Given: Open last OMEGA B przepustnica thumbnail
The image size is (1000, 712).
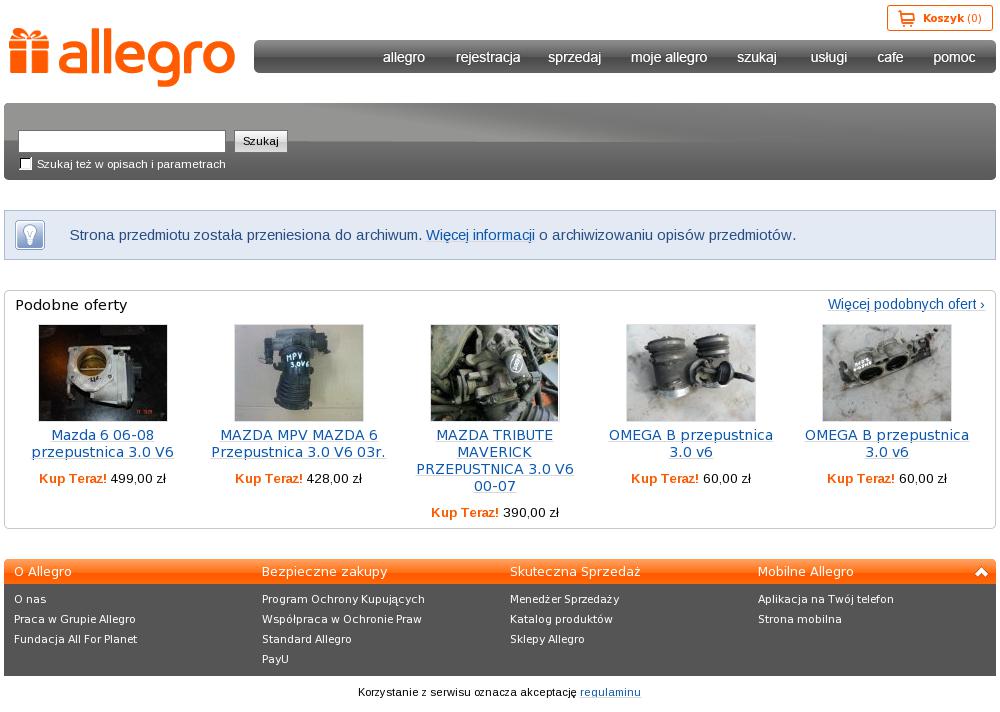Looking at the screenshot, I should tap(886, 373).
